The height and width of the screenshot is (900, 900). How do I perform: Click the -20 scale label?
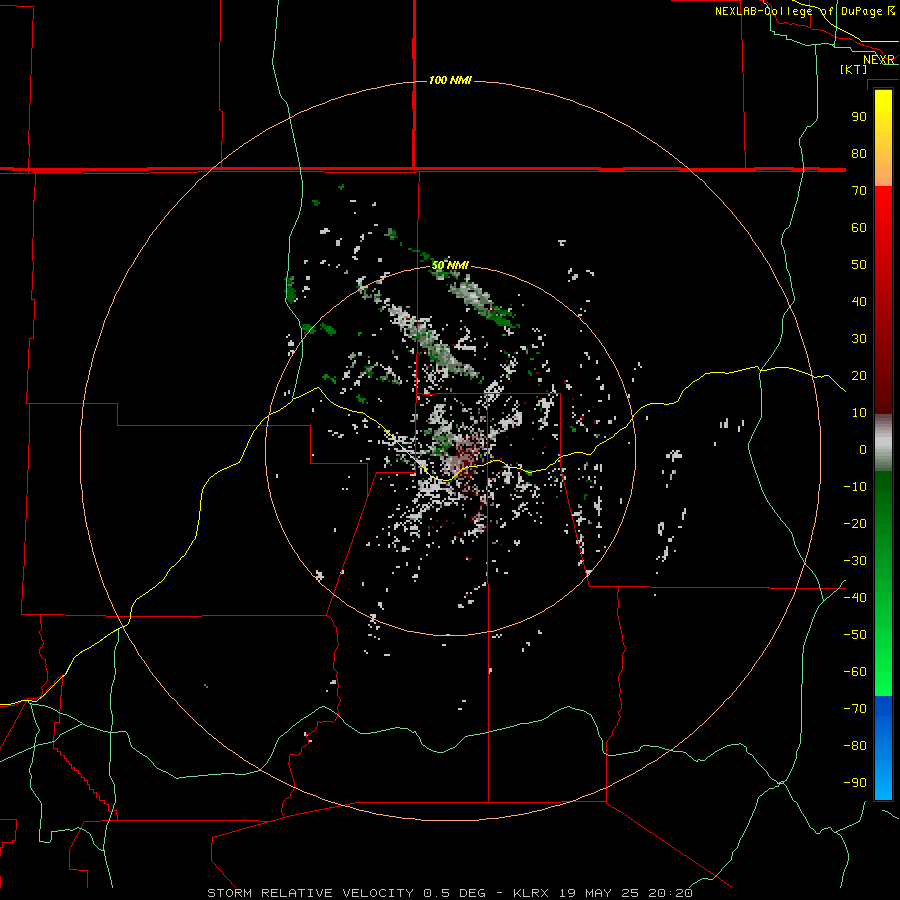[x=855, y=524]
